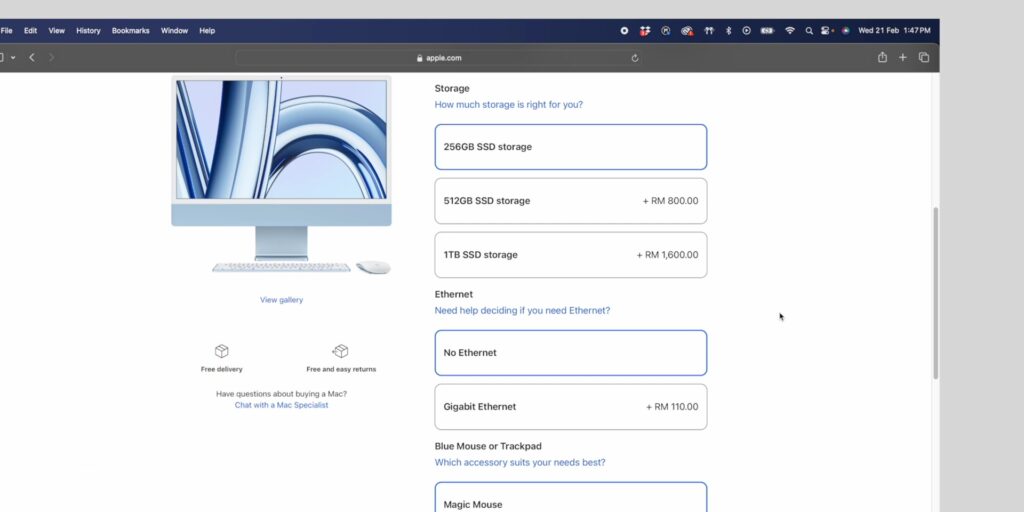The width and height of the screenshot is (1024, 512).
Task: Reload the apple.com page
Action: coord(634,58)
